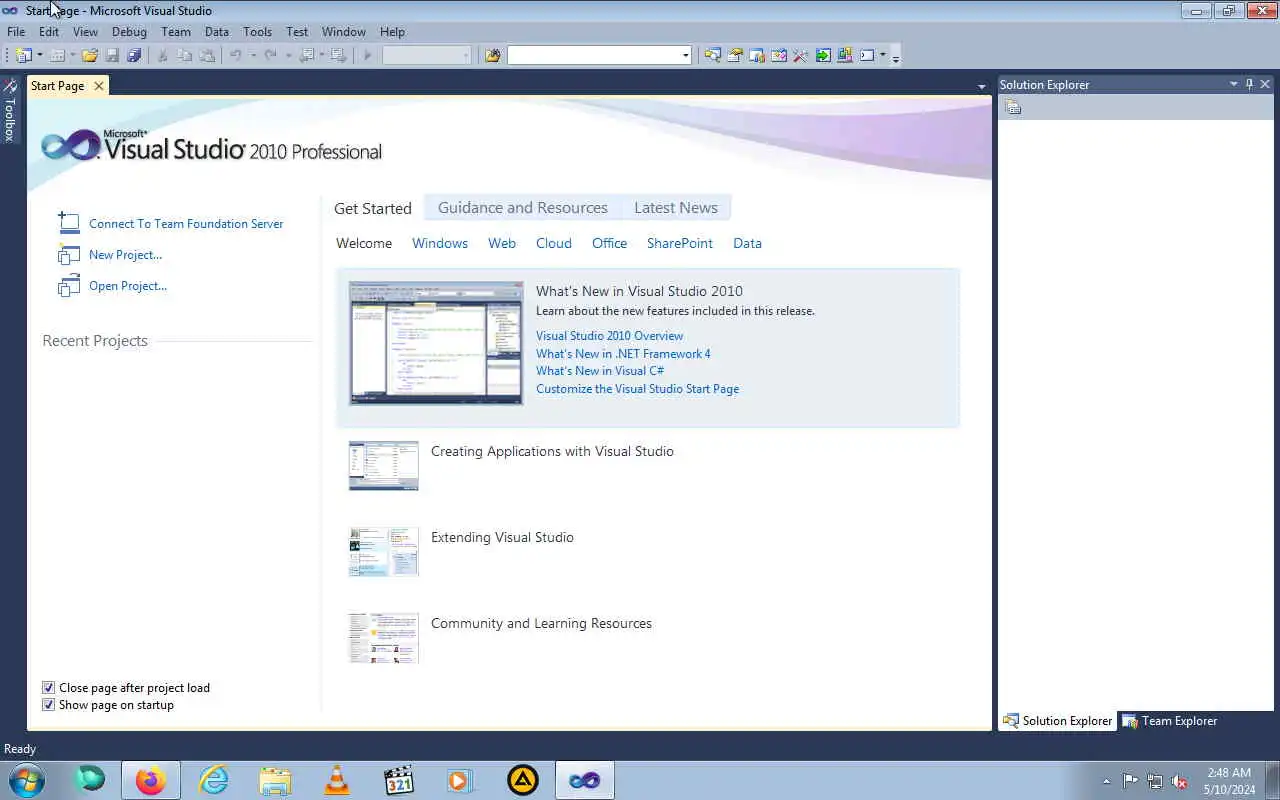Launch Firefox from the taskbar
The height and width of the screenshot is (800, 1280).
pos(151,780)
